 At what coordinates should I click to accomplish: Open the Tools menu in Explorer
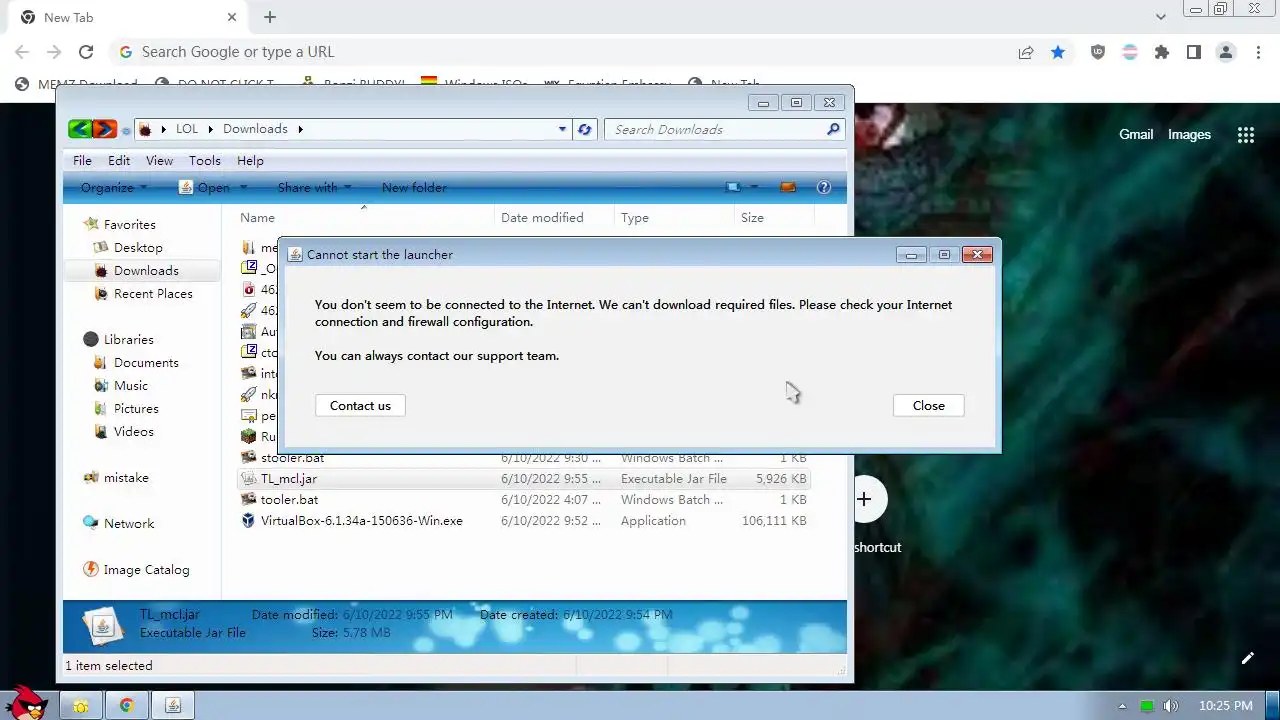tap(204, 160)
